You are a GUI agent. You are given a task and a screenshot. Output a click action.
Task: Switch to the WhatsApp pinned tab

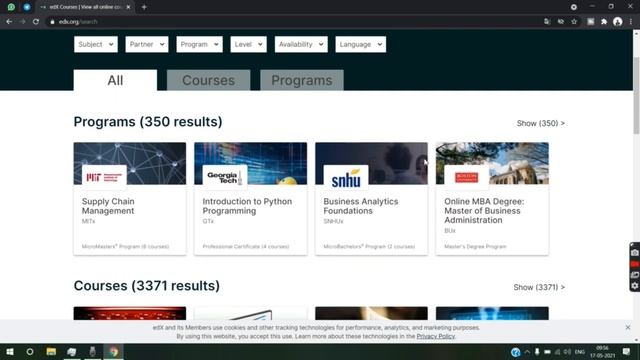[11, 7]
